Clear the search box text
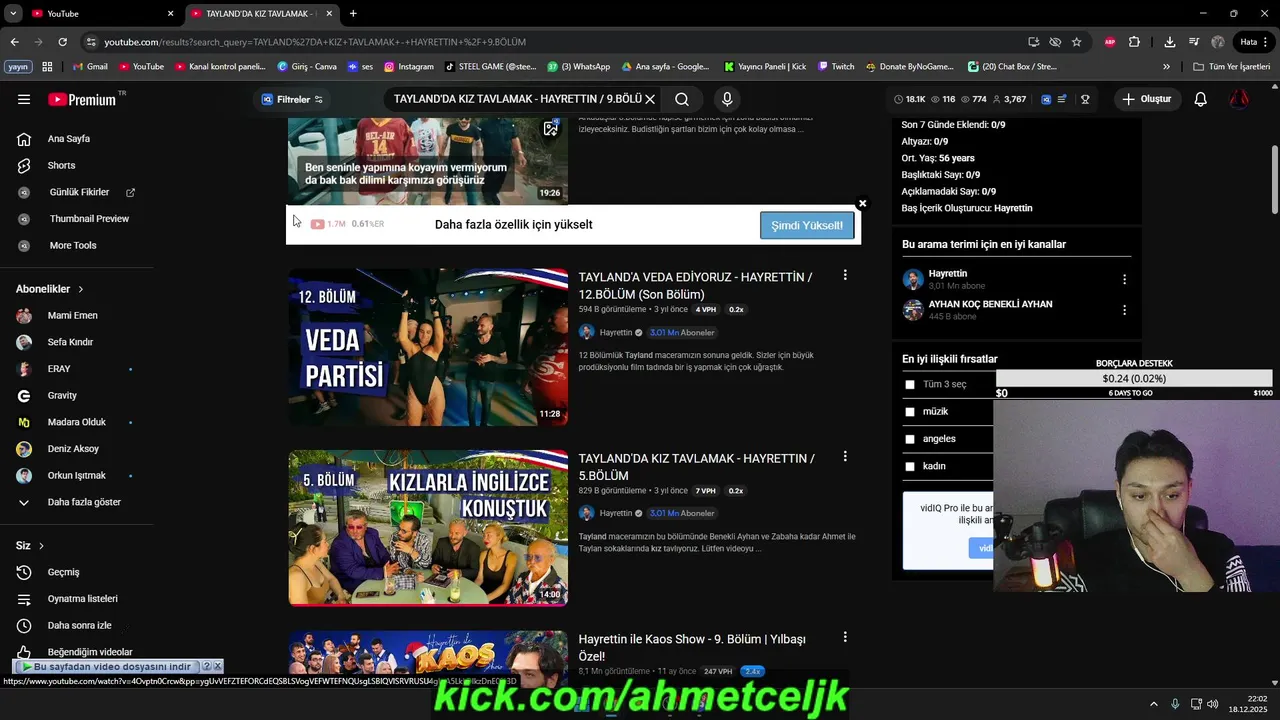The width and height of the screenshot is (1280, 720). [x=650, y=99]
